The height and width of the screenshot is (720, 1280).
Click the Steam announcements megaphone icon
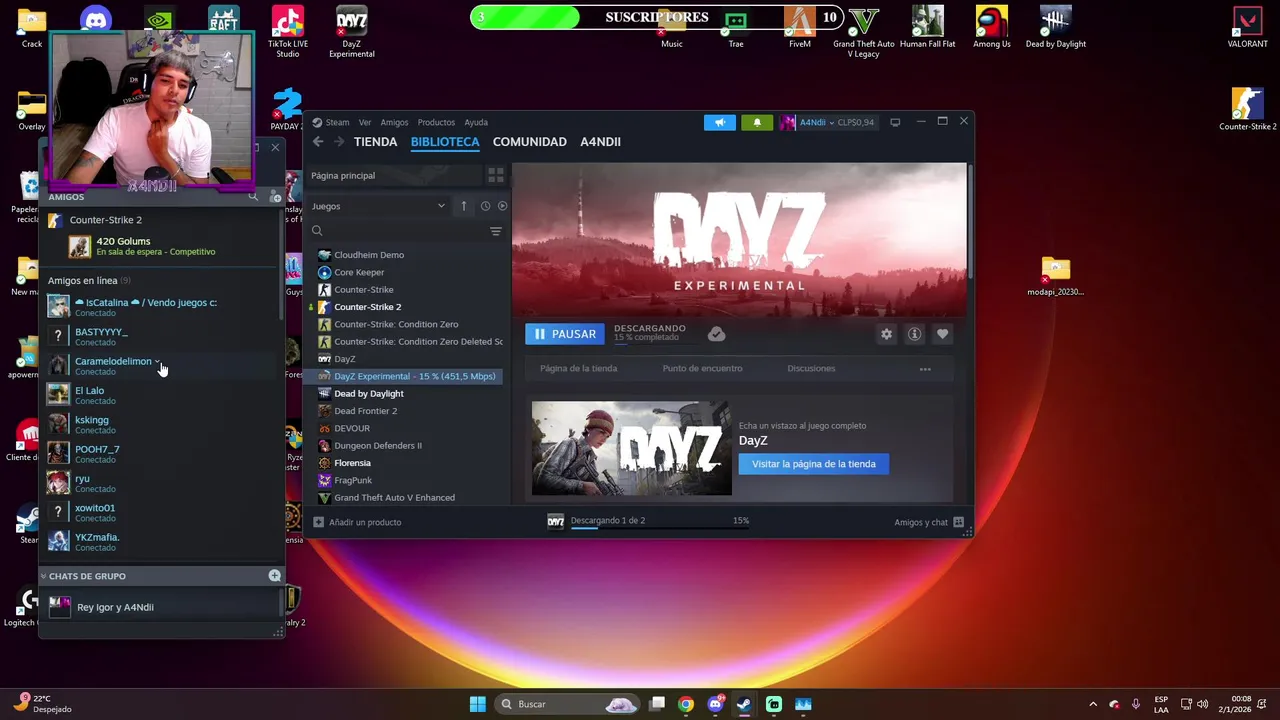click(x=719, y=122)
